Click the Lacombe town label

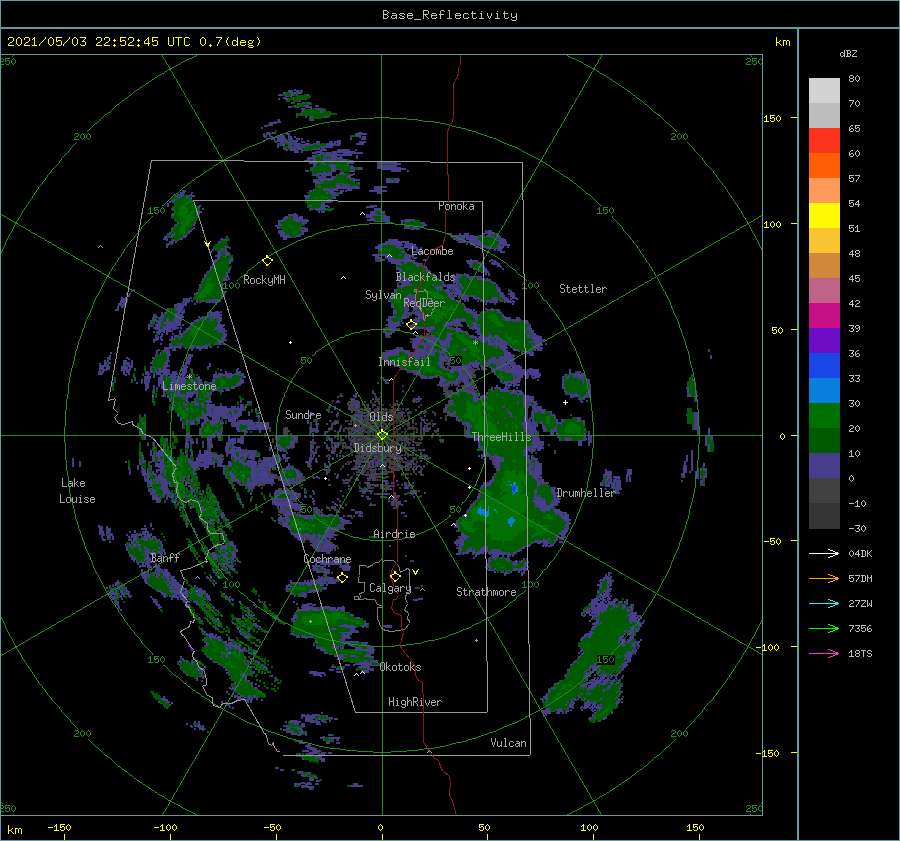tap(432, 251)
